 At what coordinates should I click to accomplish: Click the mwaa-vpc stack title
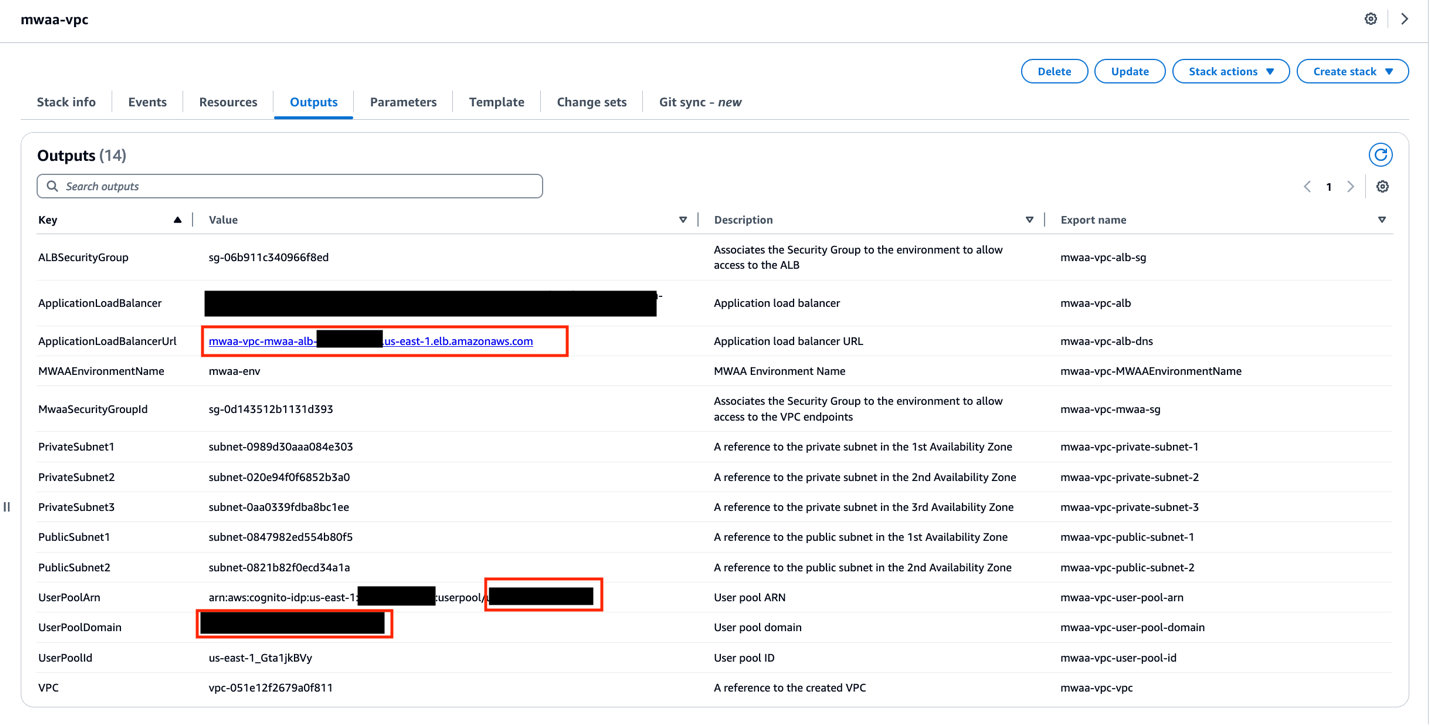[x=55, y=20]
